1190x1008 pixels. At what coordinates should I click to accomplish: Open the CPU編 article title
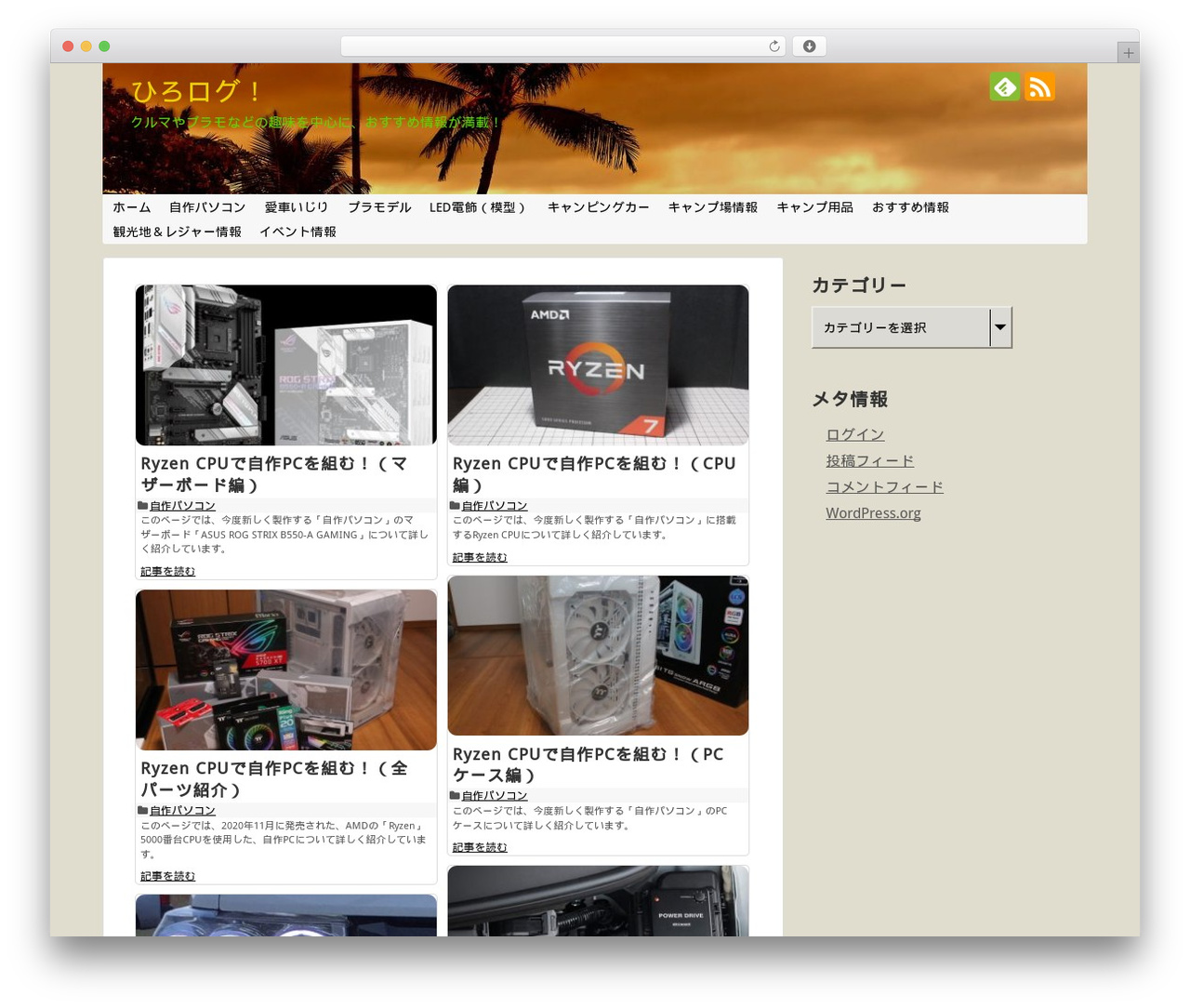[x=594, y=474]
